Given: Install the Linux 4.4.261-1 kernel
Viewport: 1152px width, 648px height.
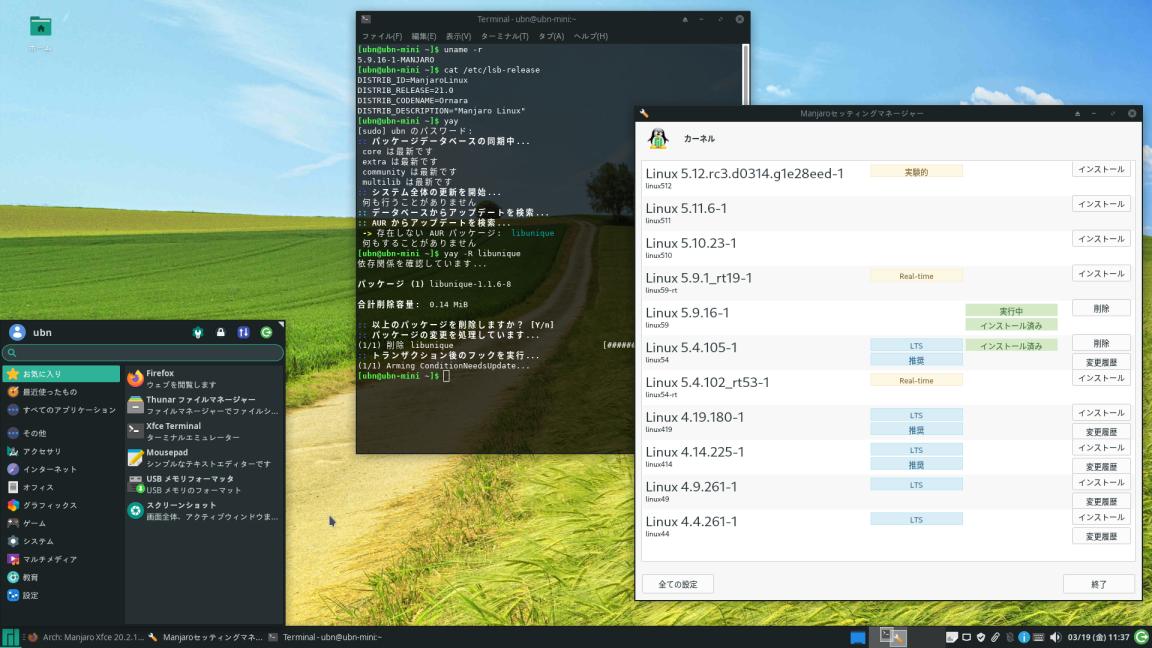Looking at the screenshot, I should [1101, 517].
